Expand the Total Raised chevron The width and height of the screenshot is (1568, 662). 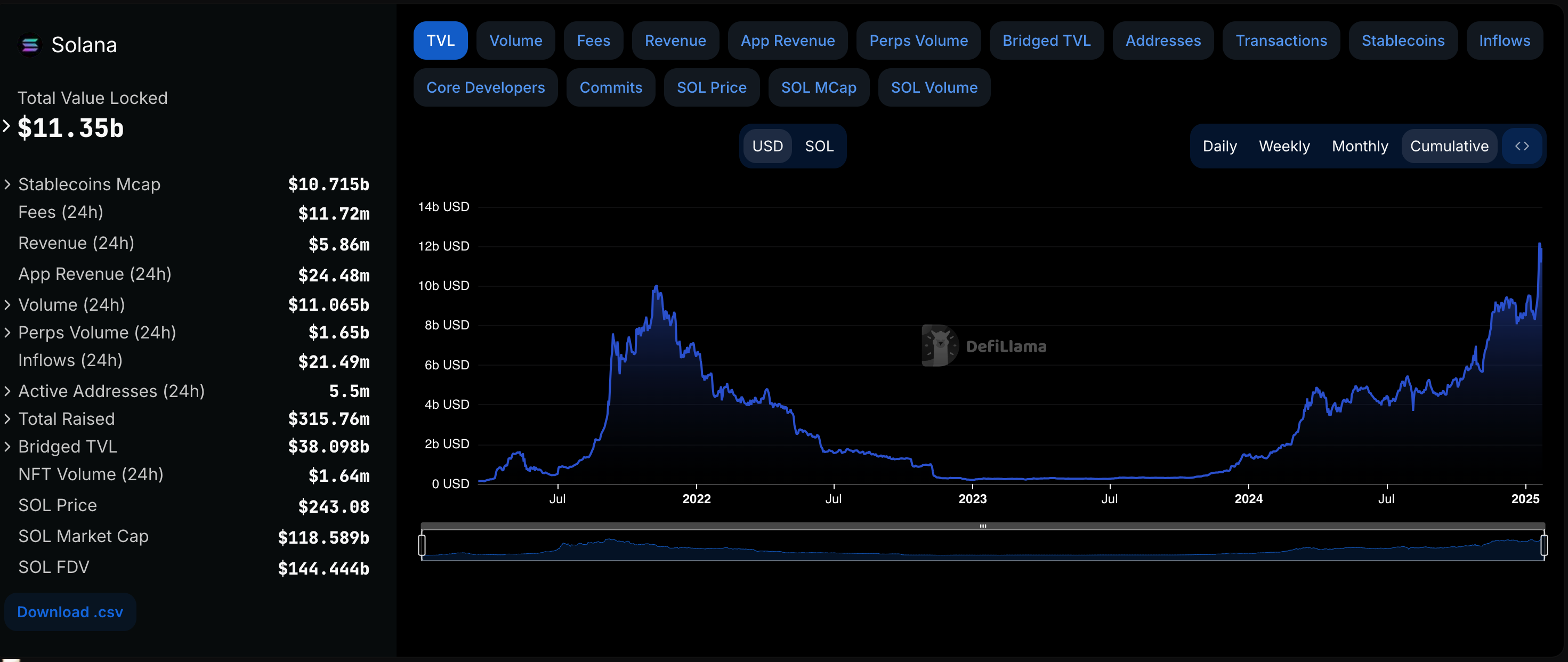(x=7, y=419)
